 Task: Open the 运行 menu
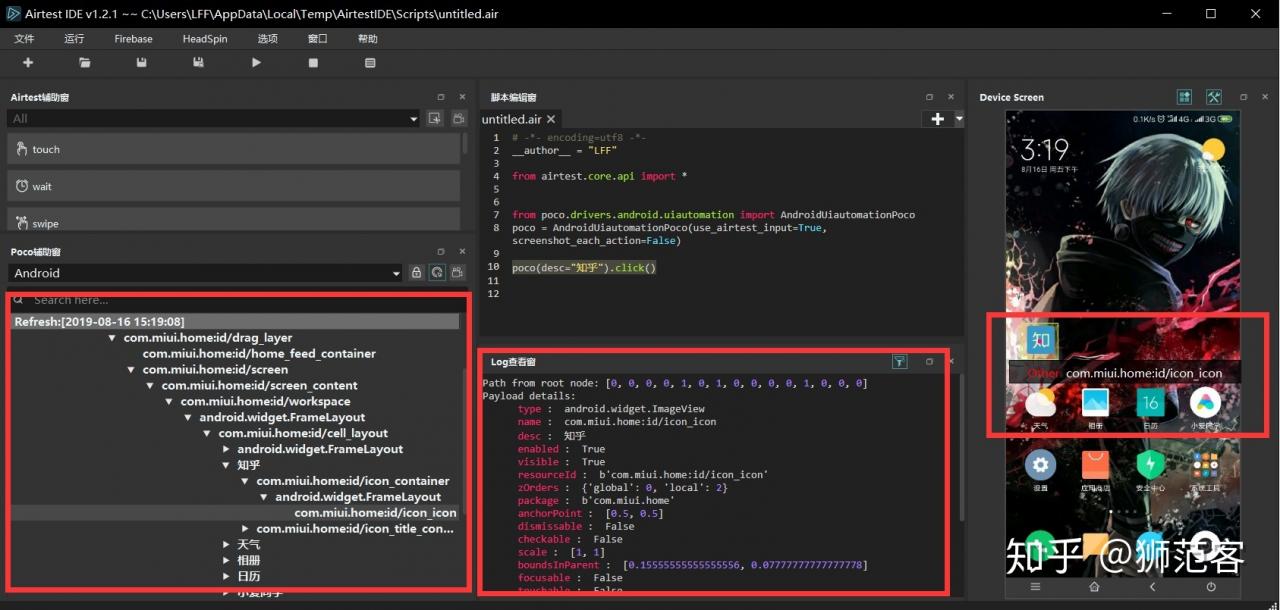point(74,39)
